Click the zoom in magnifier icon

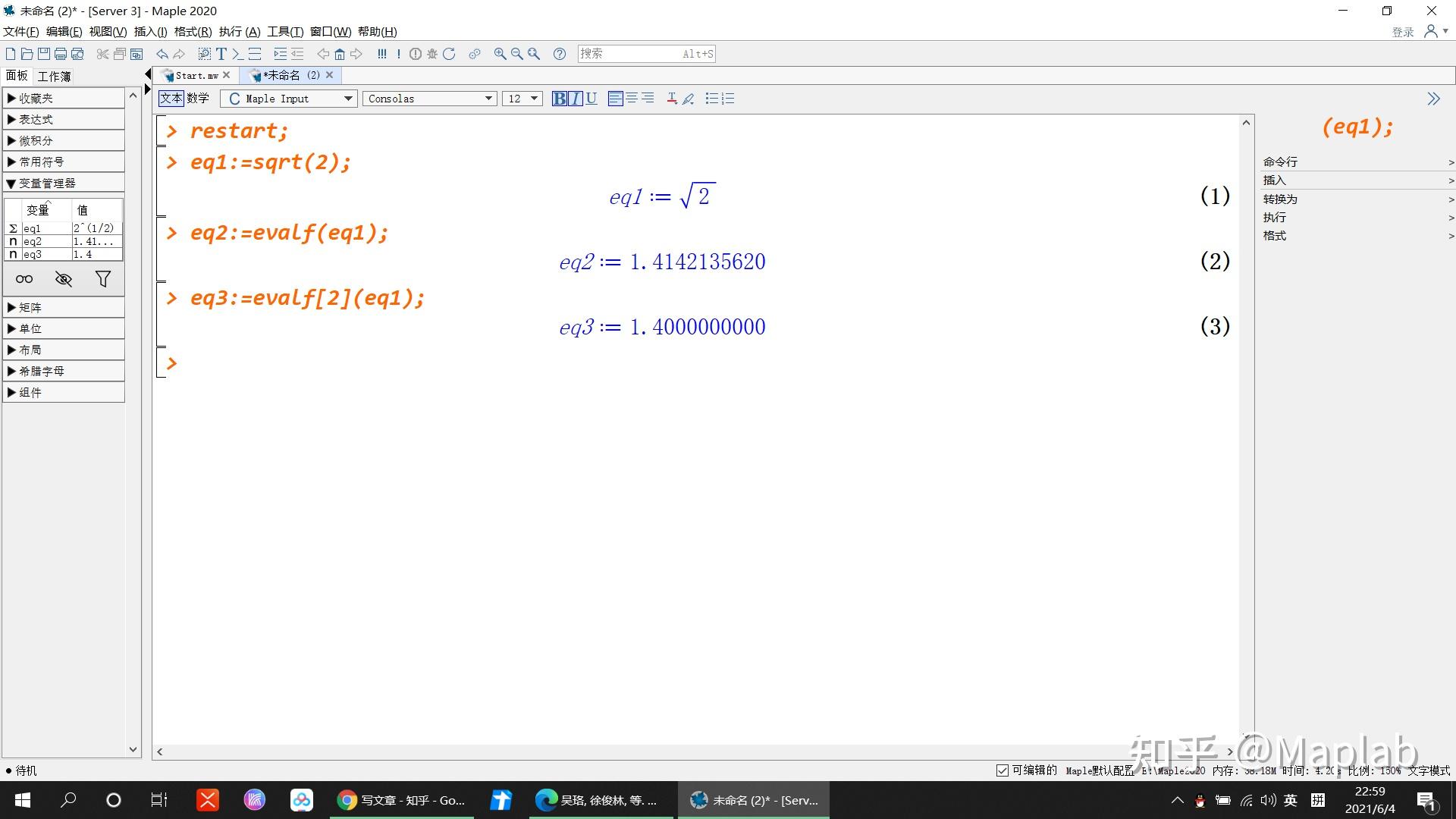point(500,54)
